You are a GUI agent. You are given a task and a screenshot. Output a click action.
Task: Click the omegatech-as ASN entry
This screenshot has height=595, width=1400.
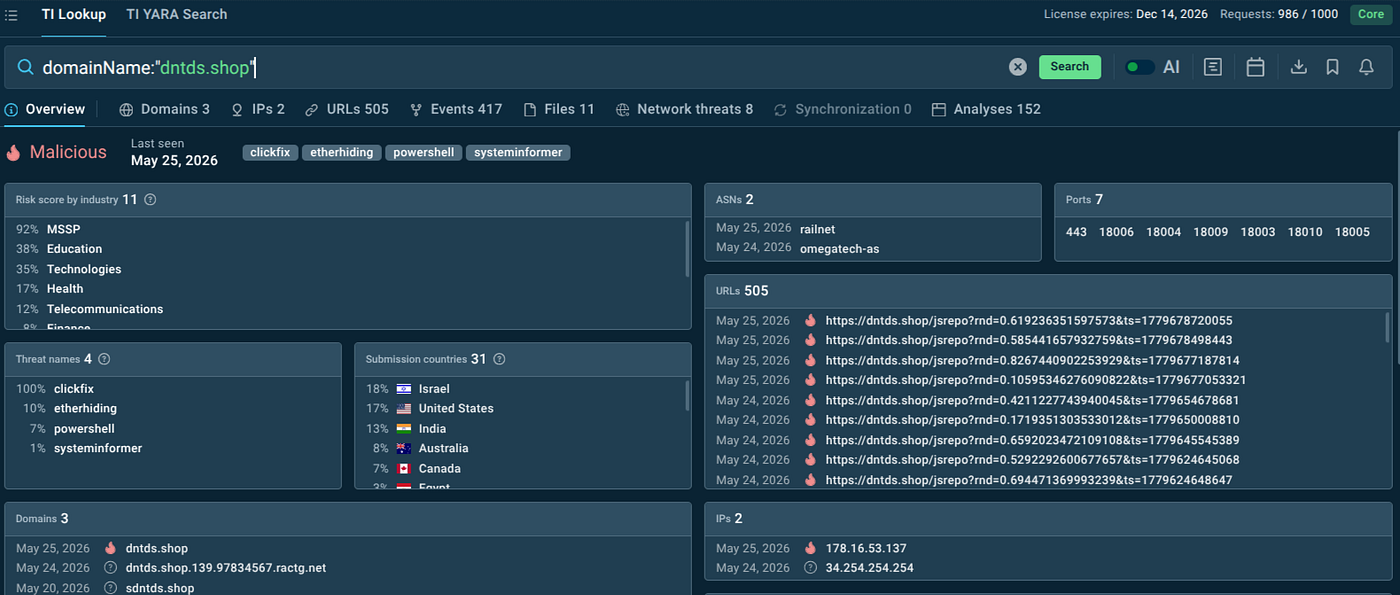840,248
